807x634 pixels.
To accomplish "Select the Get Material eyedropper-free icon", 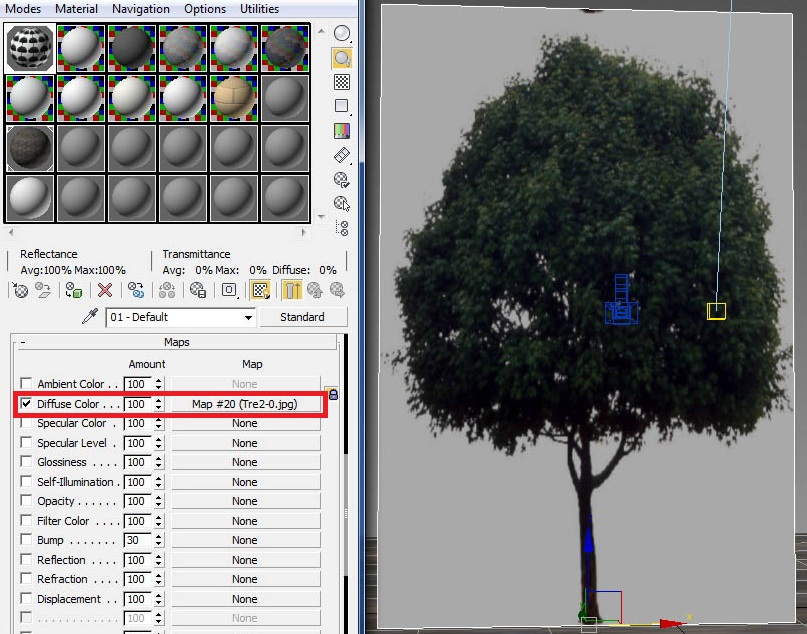I will pos(20,291).
